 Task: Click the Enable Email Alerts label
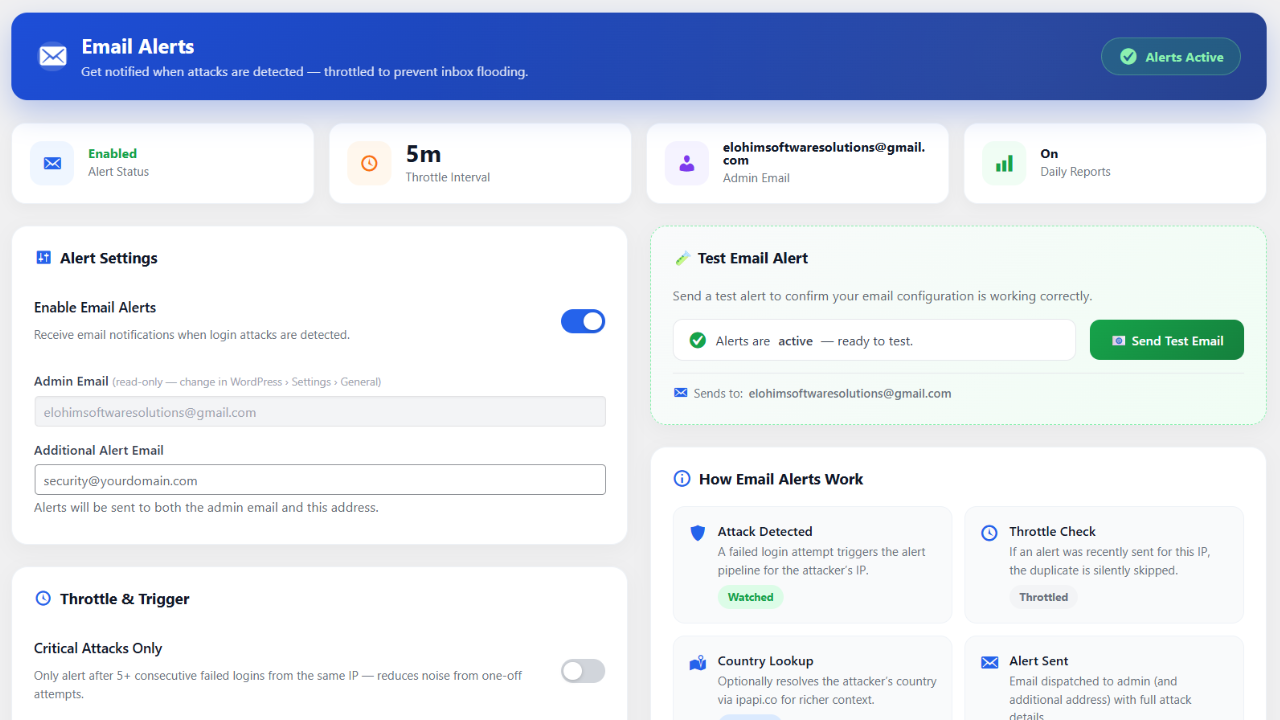[95, 307]
